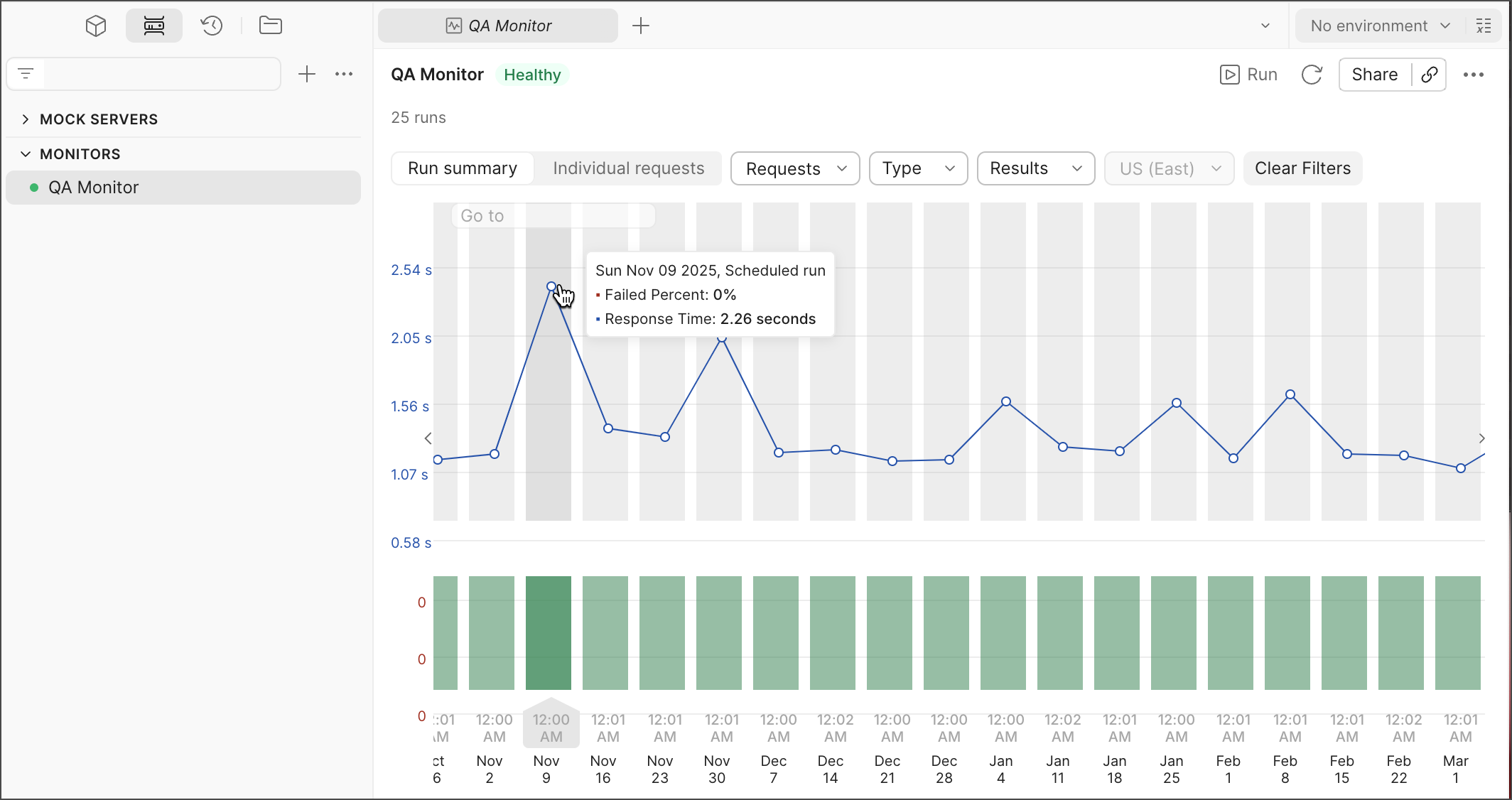Open the Collections cube icon
The width and height of the screenshot is (1512, 800).
pyautogui.click(x=96, y=26)
